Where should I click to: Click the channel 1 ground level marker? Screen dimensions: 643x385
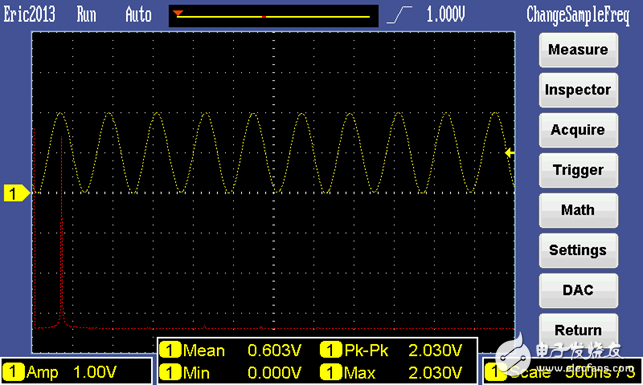[16, 193]
